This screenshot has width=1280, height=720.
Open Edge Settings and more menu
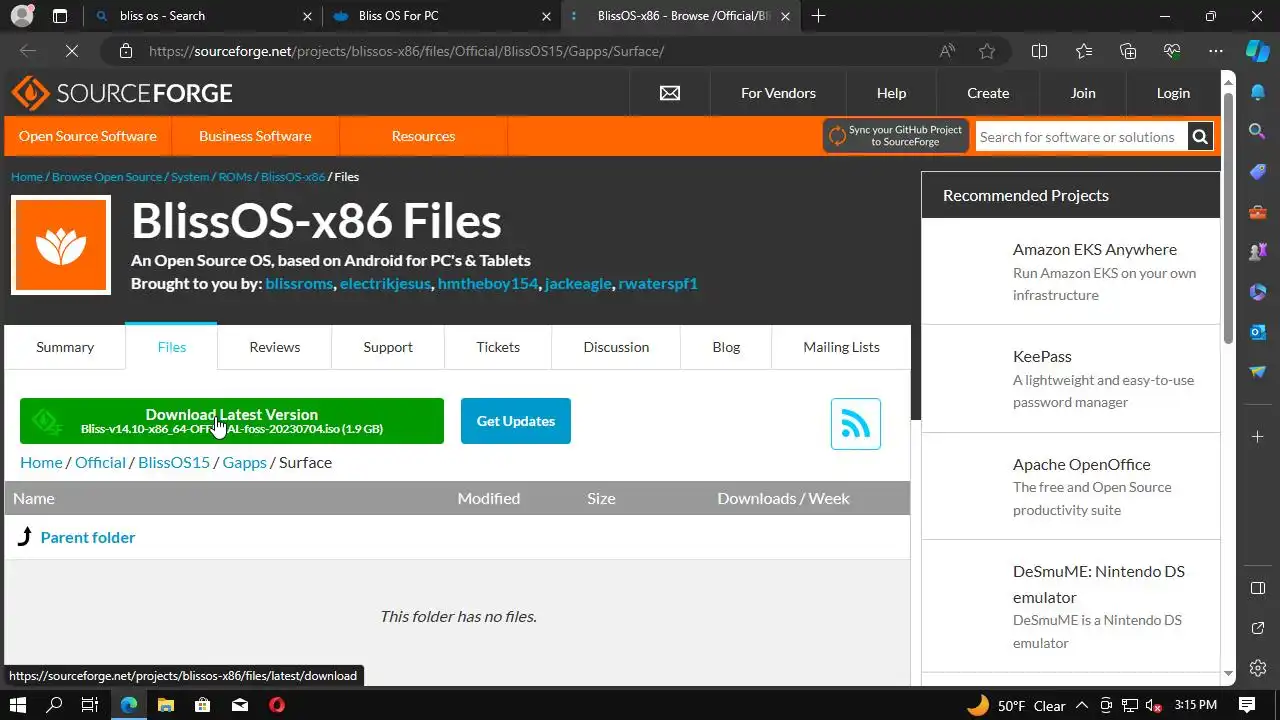click(x=1216, y=51)
